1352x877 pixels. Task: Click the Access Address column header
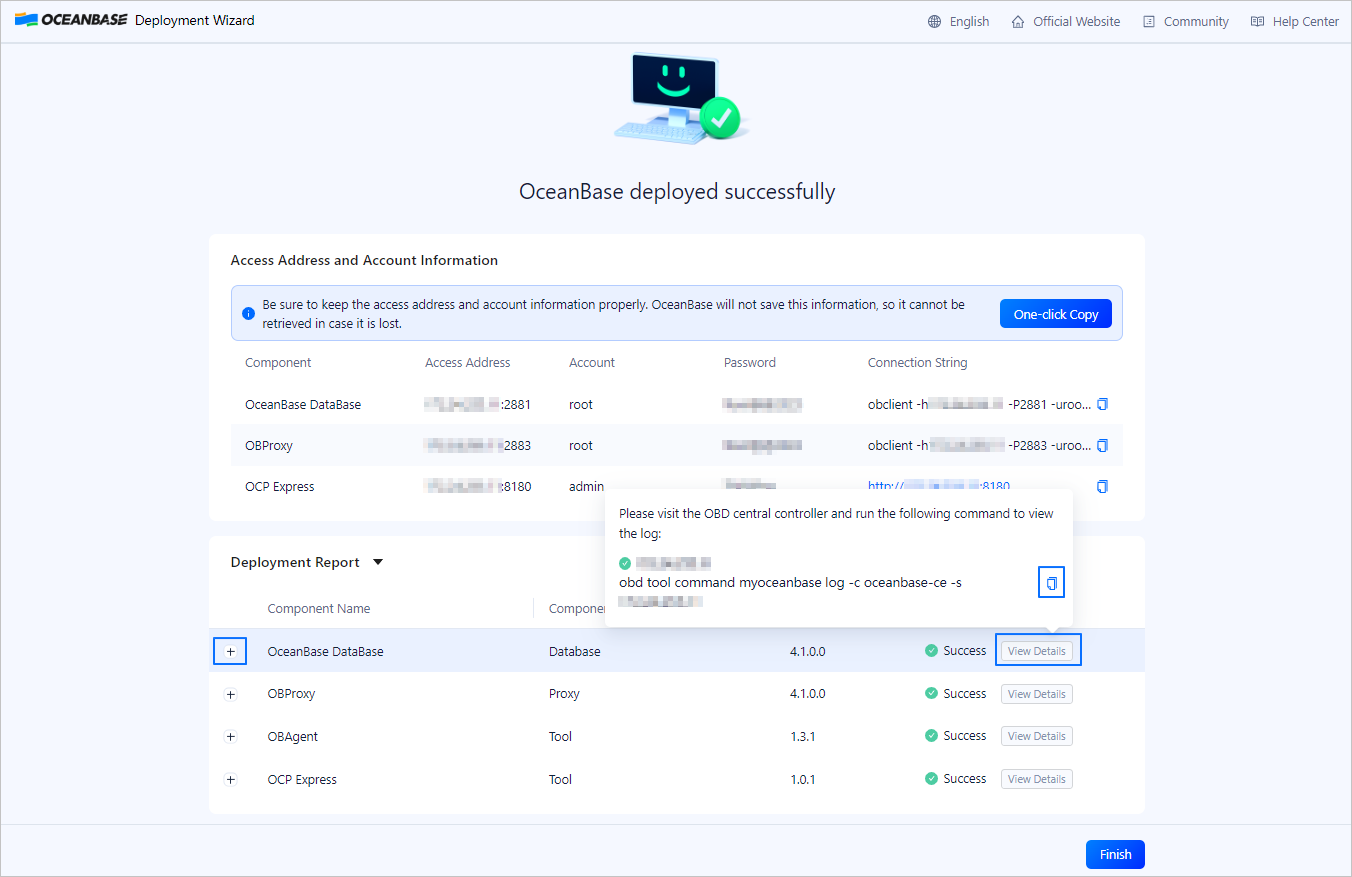point(467,363)
